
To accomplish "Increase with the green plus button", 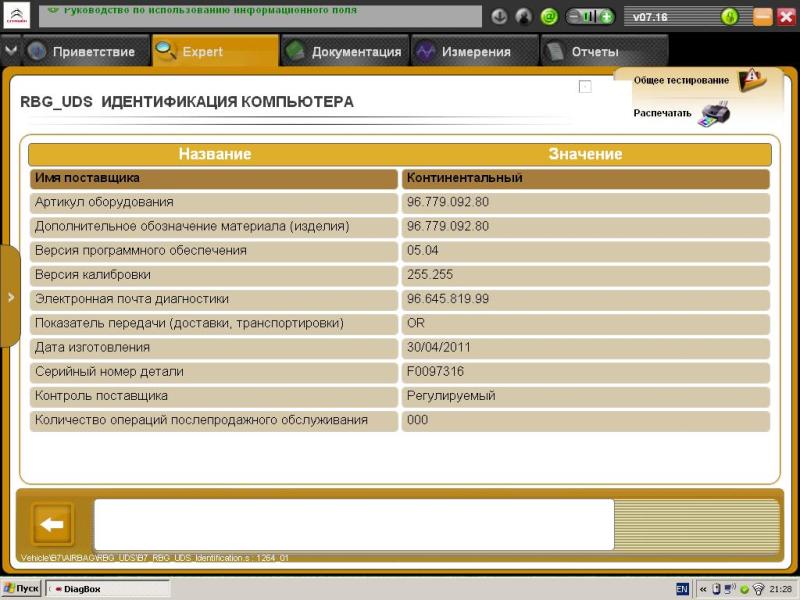I will pos(606,17).
